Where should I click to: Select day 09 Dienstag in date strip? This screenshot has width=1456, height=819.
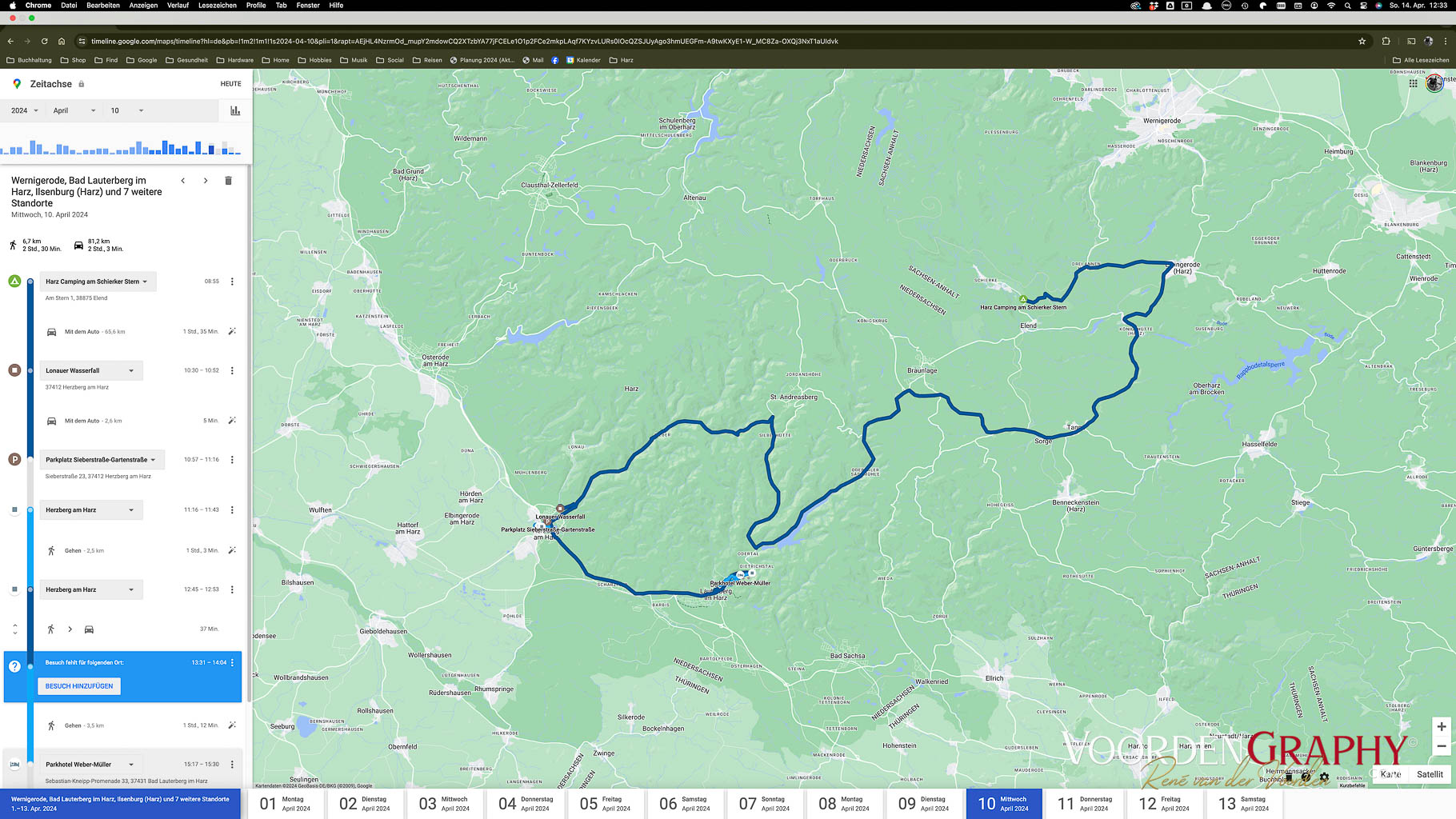tap(924, 804)
